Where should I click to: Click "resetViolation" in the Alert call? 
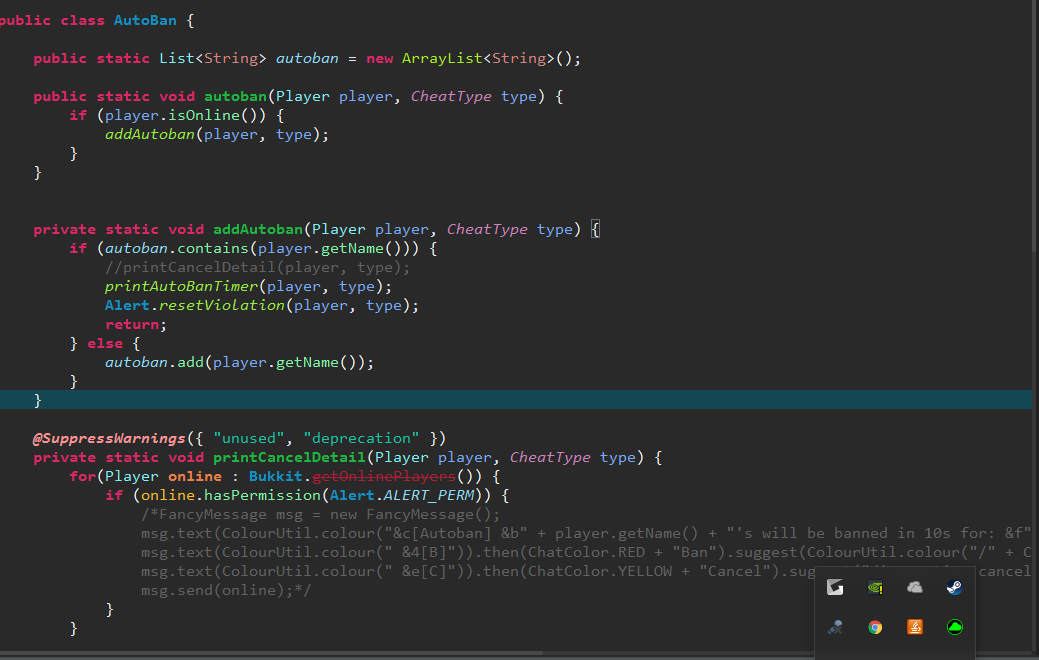coord(221,305)
